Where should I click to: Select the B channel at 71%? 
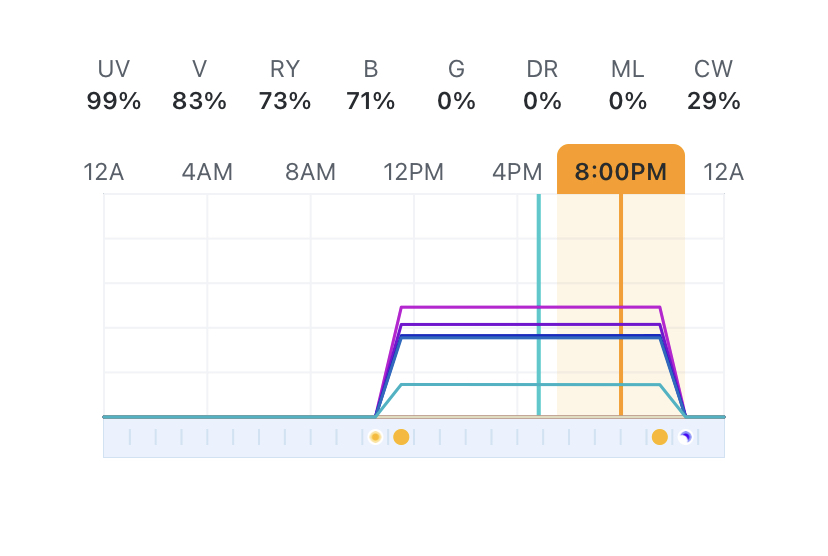click(371, 85)
